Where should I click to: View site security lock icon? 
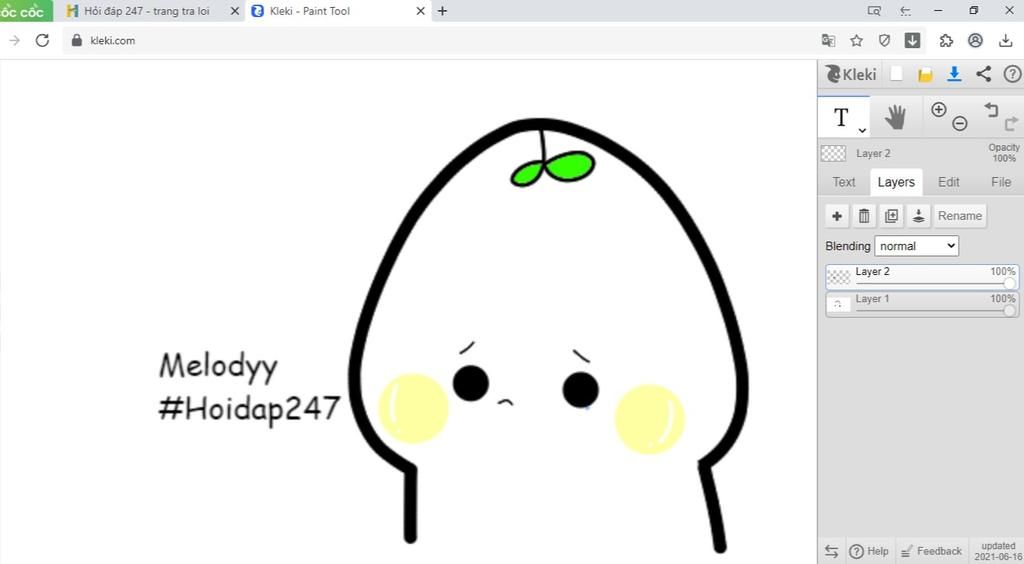pos(77,40)
